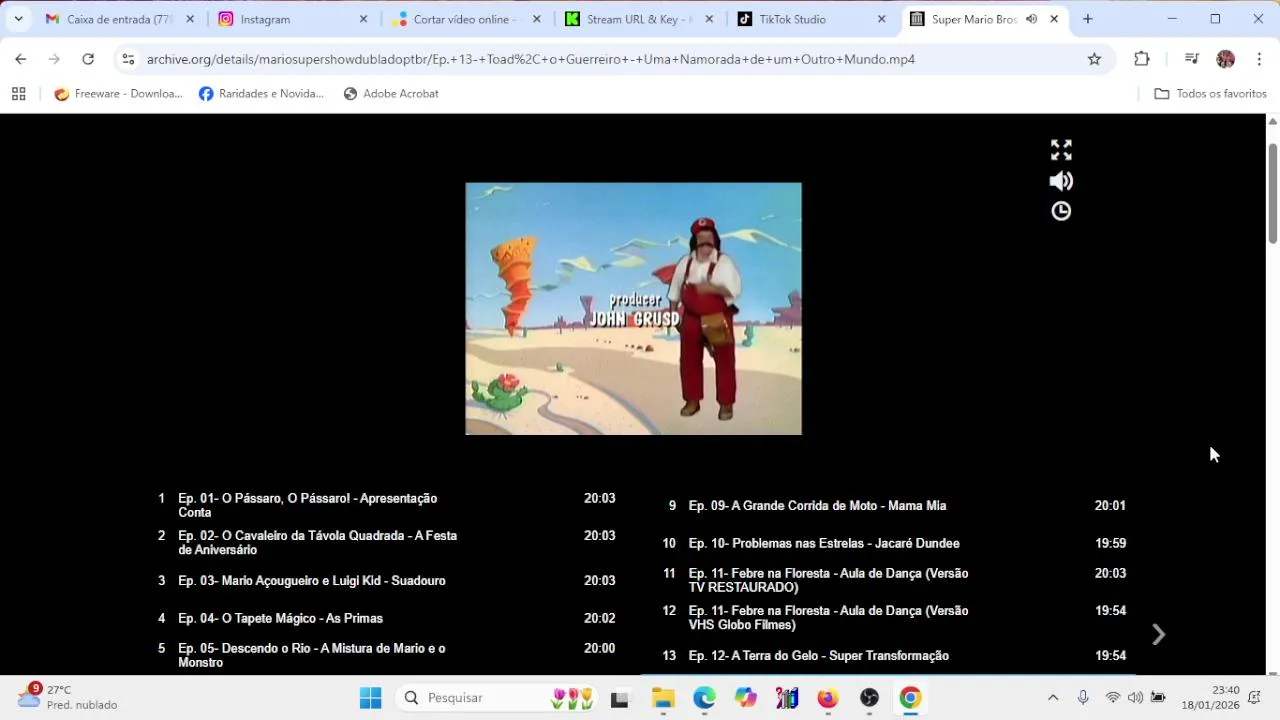Viewport: 1280px width, 720px height.
Task: Open playback speed clock icon in player
Action: point(1061,211)
